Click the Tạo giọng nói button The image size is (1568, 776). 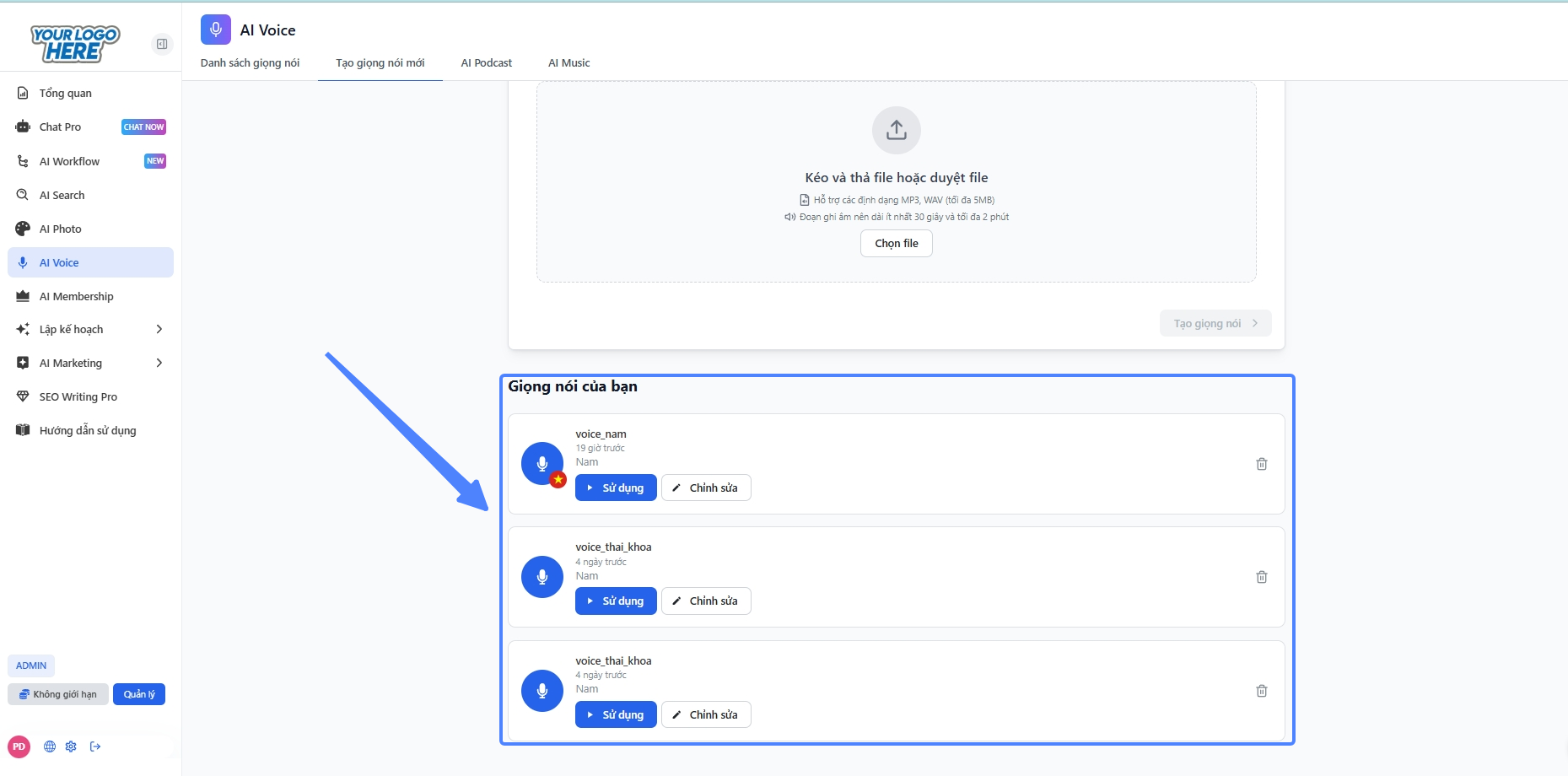click(1215, 324)
